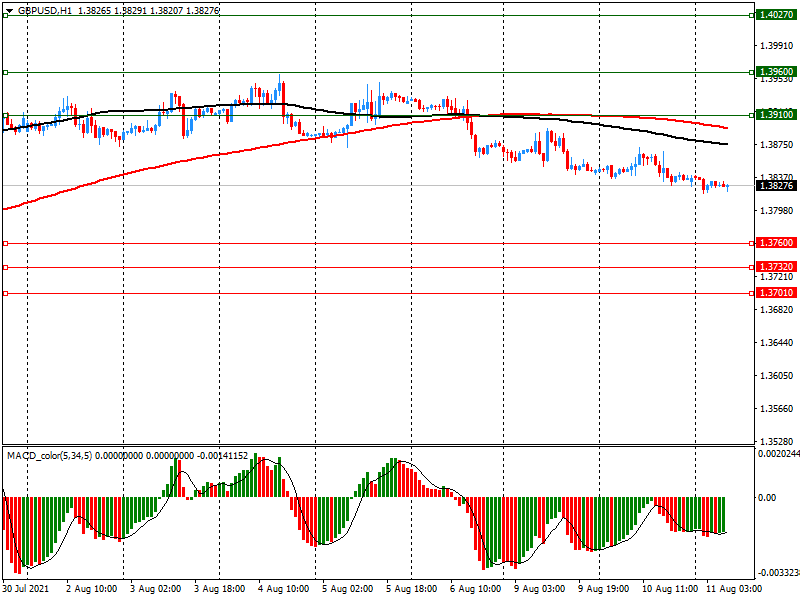
Task: Grab left handle of 1.37600 horizontal line
Action: click(6, 244)
